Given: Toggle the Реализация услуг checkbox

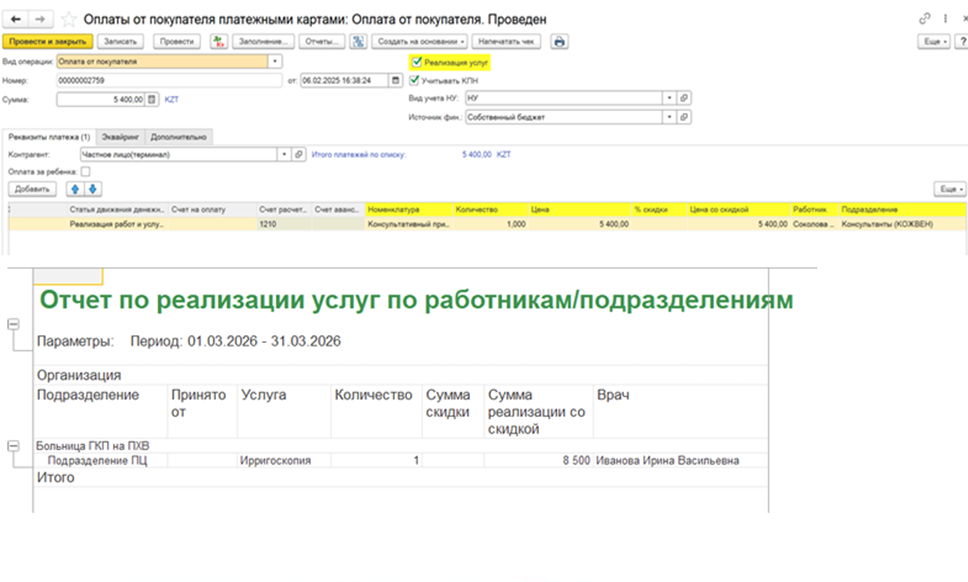Looking at the screenshot, I should [417, 62].
